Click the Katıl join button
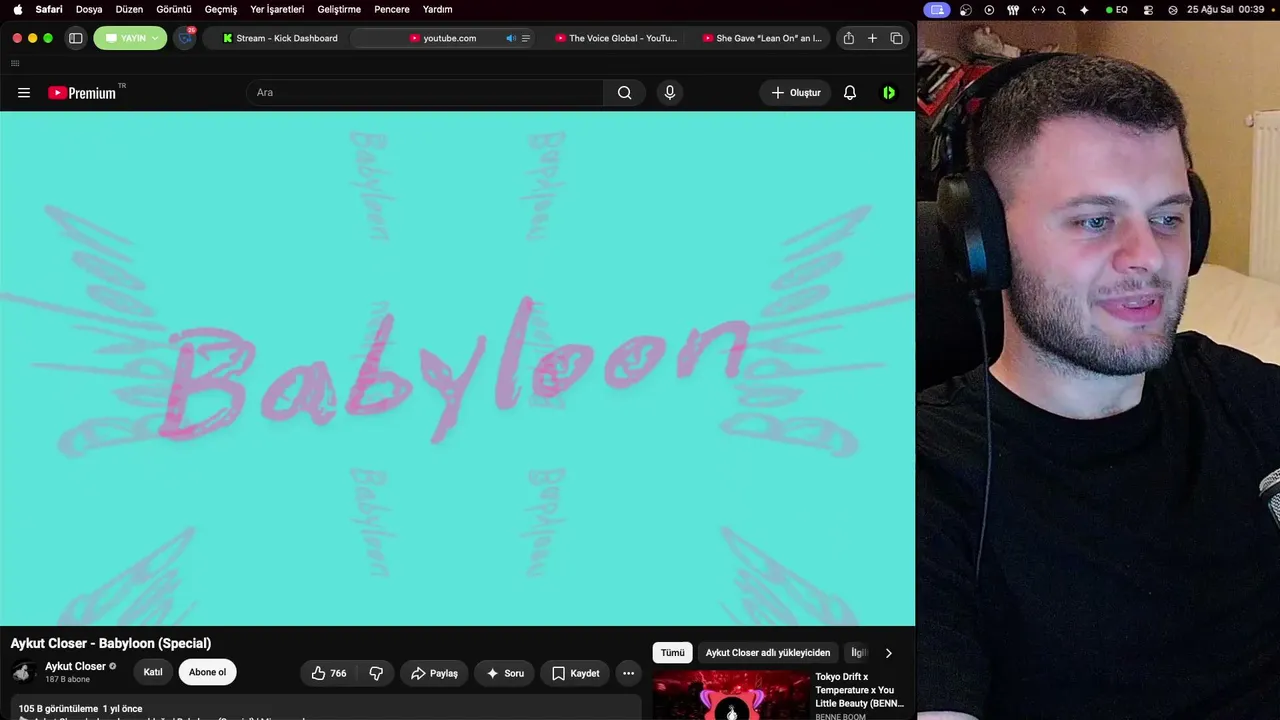This screenshot has width=1280, height=720. click(x=153, y=672)
